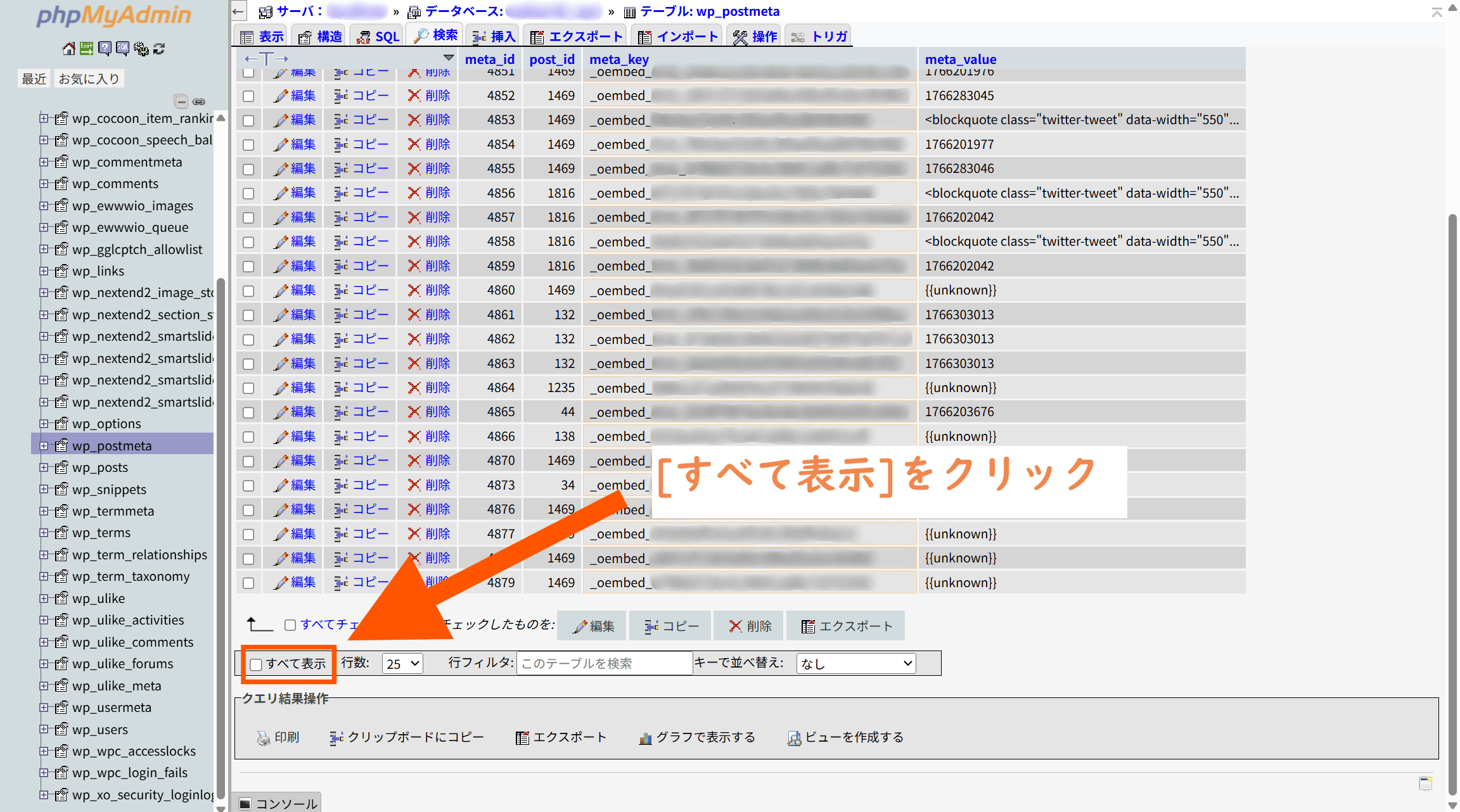1460x812 pixels.
Task: Expand the wp_posts table tree node
Action: point(44,467)
